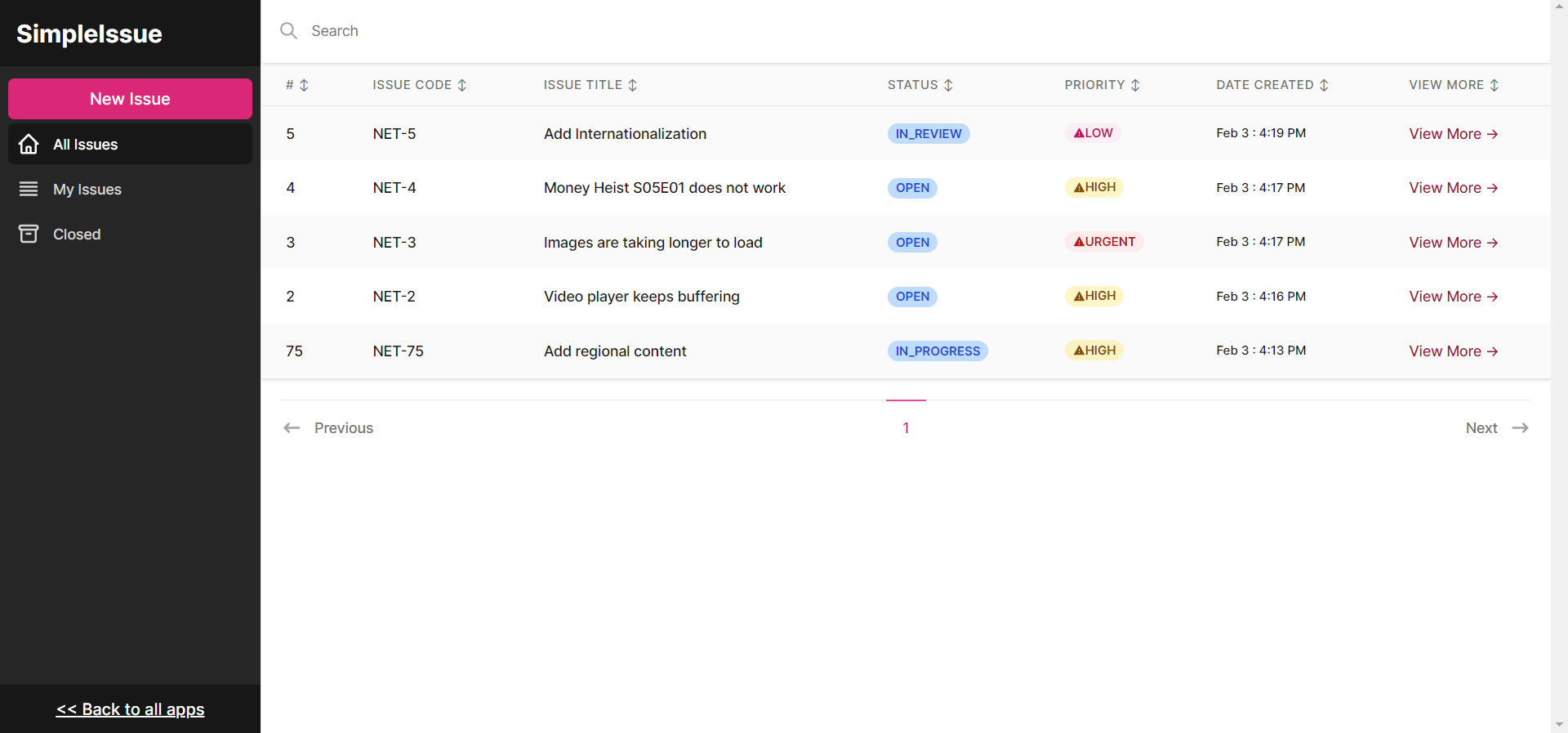Click the 'Feb 3 : 4:13 PM' date
This screenshot has height=733, width=1568.
(x=1261, y=351)
